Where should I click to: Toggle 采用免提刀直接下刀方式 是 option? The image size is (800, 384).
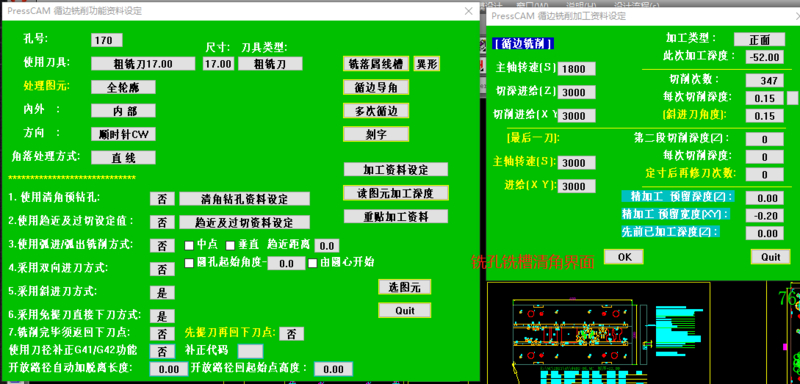coord(162,316)
